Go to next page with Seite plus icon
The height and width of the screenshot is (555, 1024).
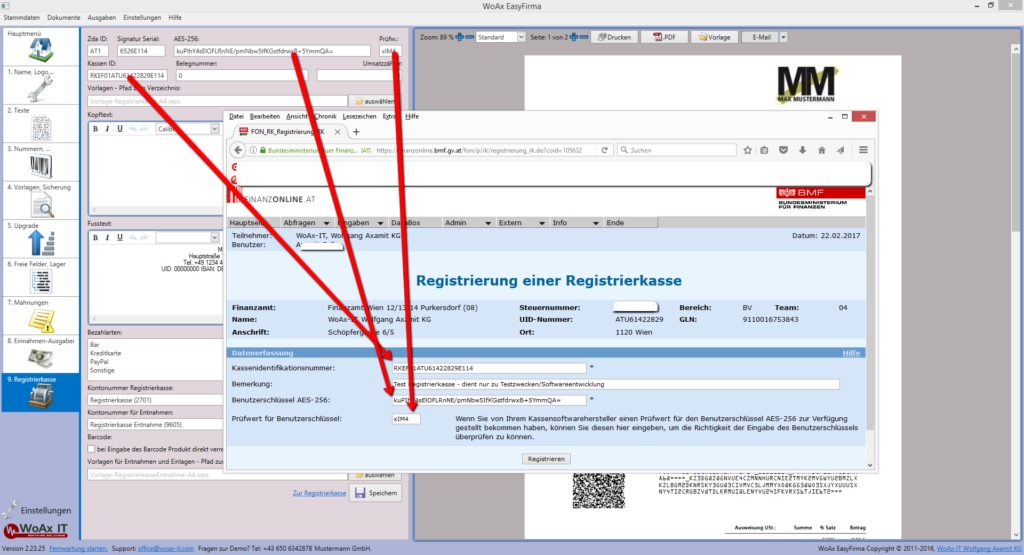(573, 37)
